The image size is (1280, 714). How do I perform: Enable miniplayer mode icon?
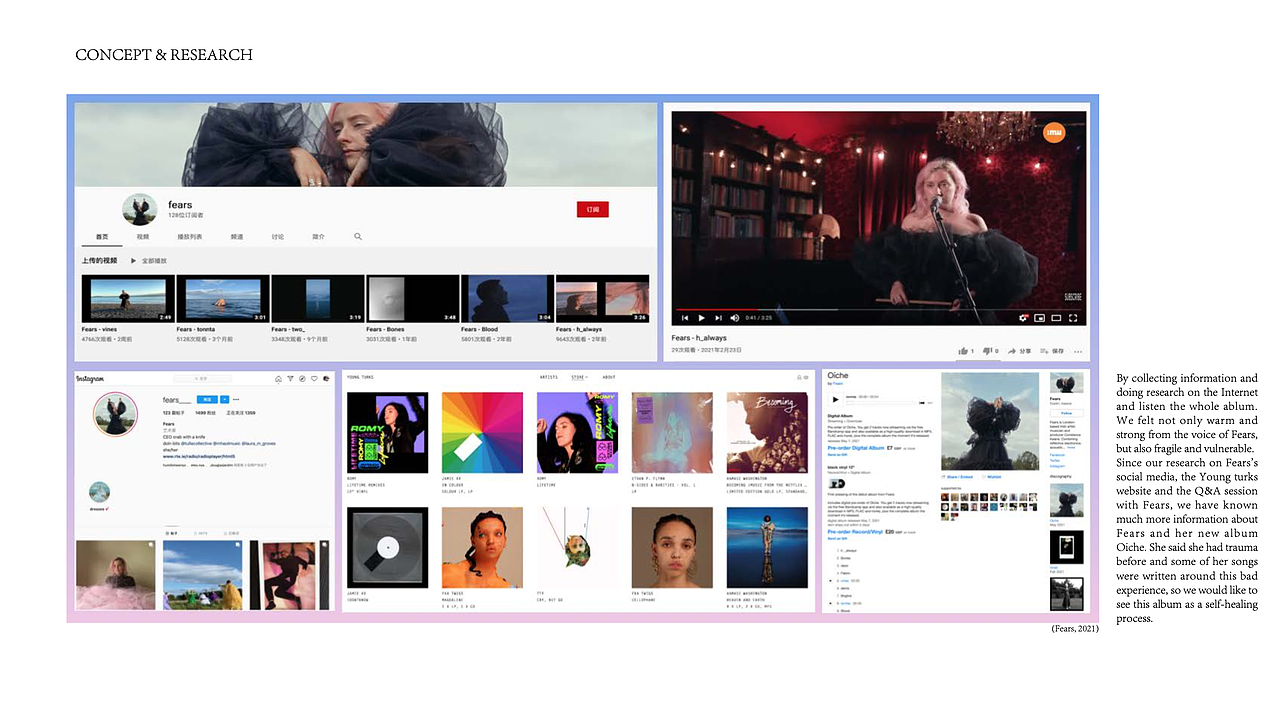click(x=1040, y=318)
